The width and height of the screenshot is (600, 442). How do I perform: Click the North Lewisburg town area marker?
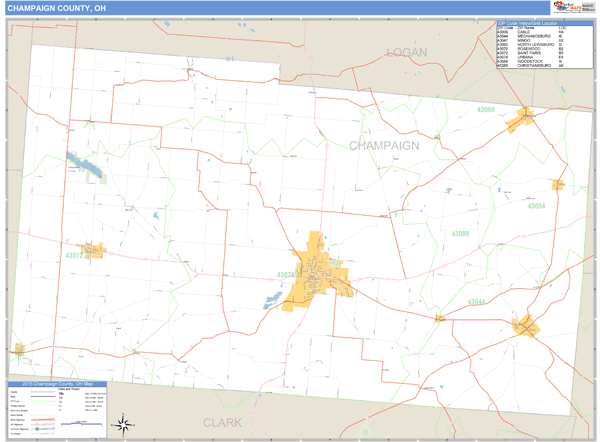[x=522, y=121]
